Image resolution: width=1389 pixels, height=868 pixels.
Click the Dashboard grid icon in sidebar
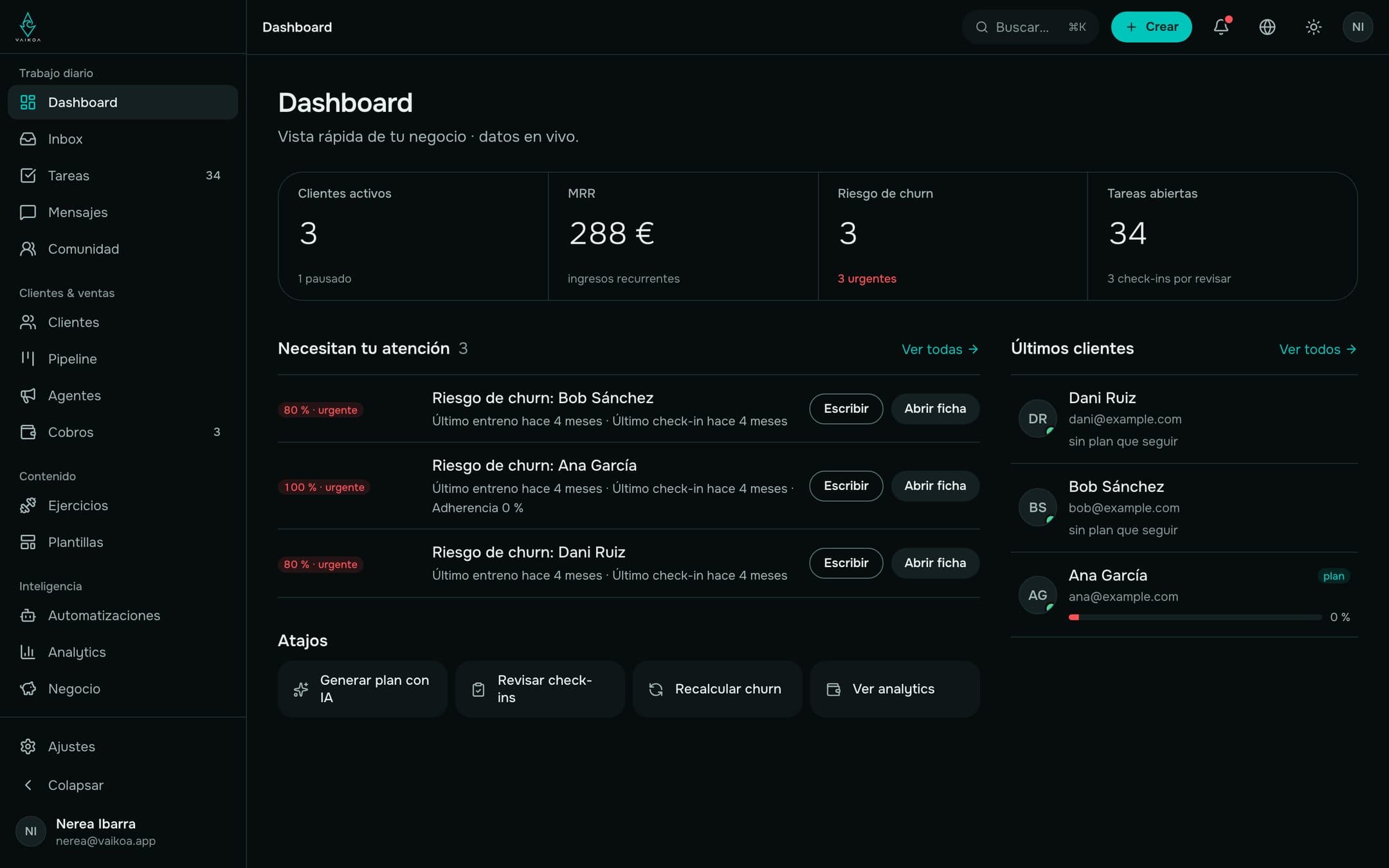tap(28, 102)
